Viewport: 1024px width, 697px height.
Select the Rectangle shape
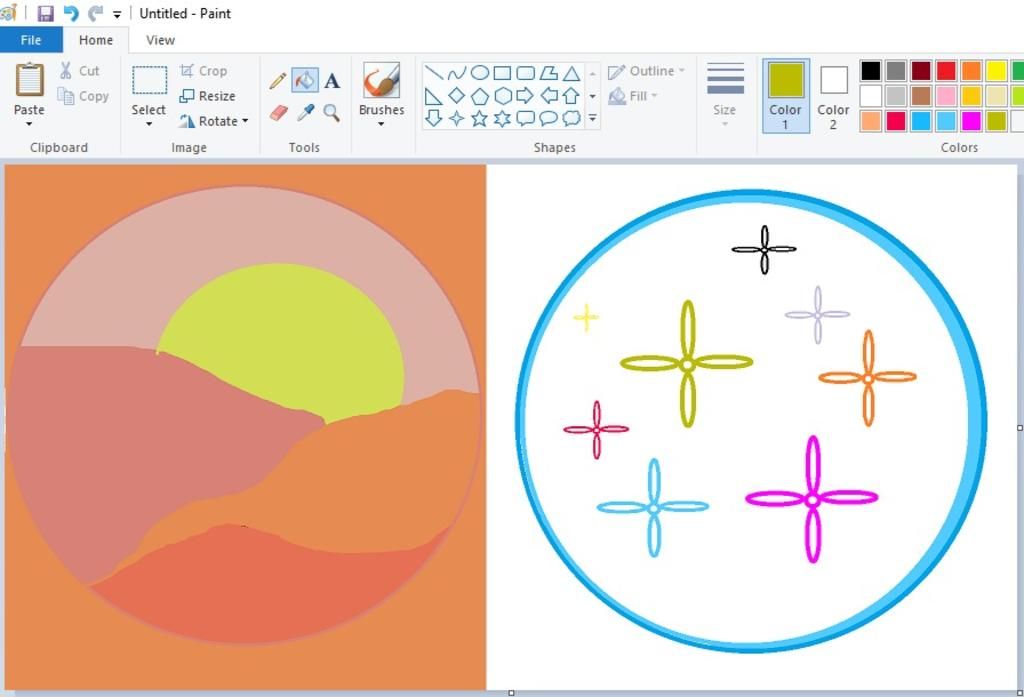502,73
